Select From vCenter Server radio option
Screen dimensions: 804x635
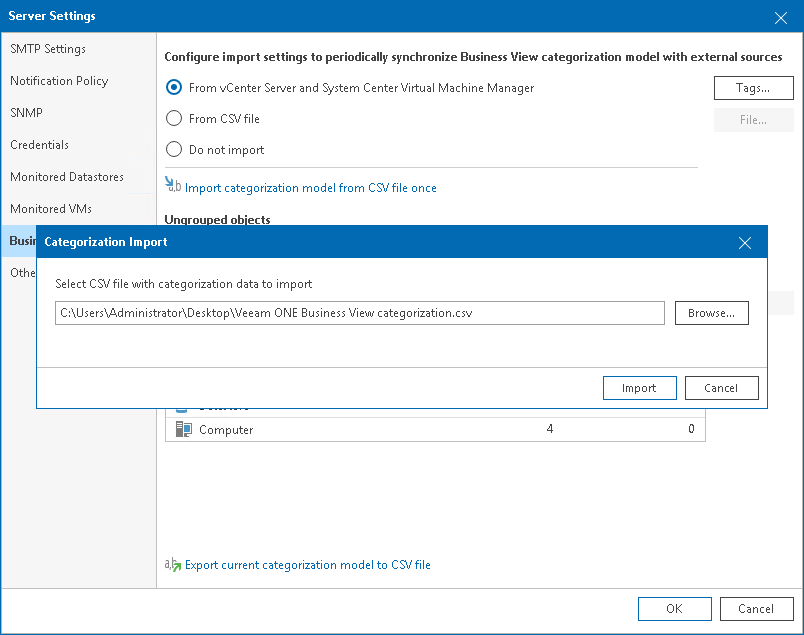coord(174,88)
